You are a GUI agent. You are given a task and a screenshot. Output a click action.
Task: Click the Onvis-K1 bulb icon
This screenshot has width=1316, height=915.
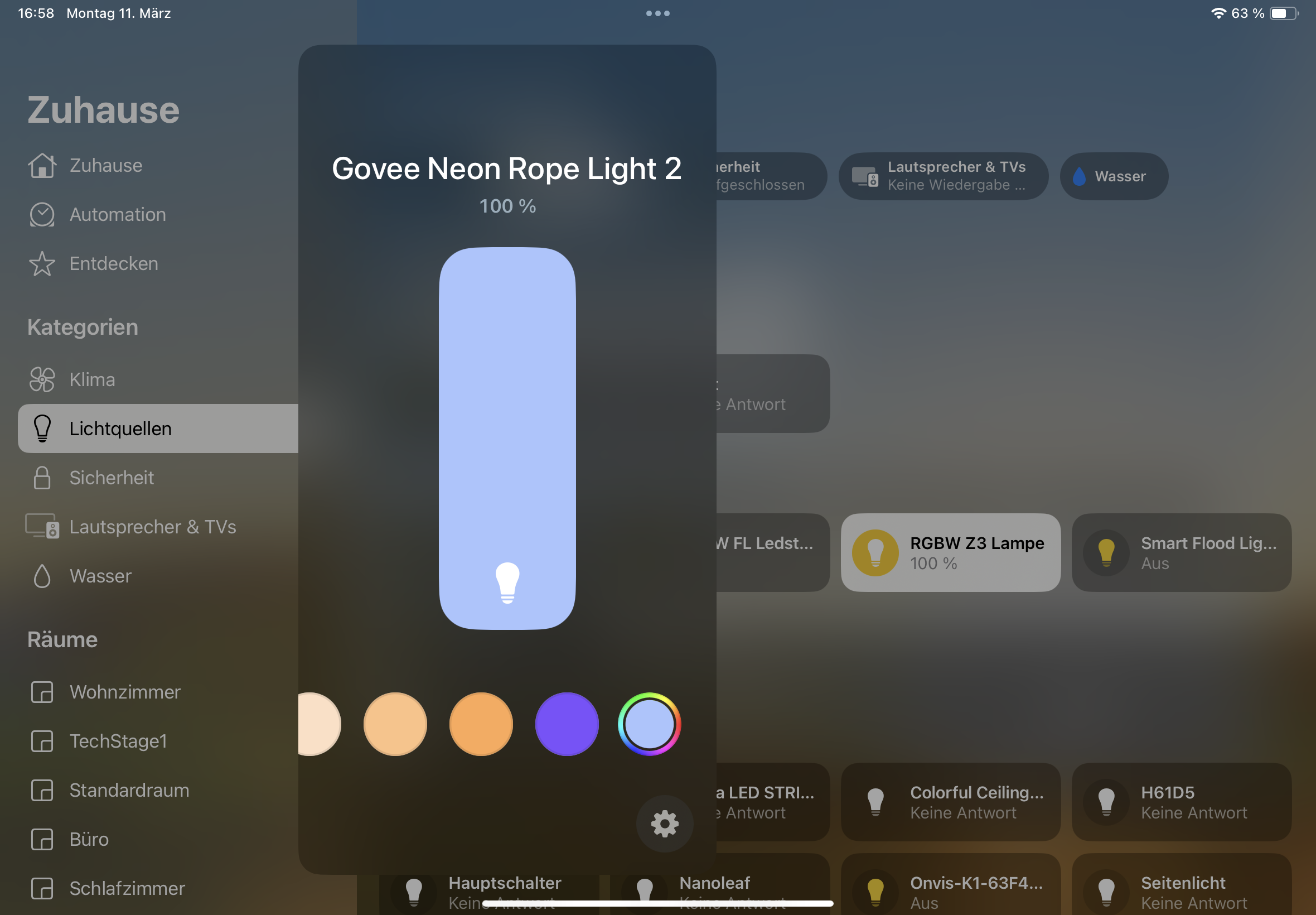[x=875, y=890]
